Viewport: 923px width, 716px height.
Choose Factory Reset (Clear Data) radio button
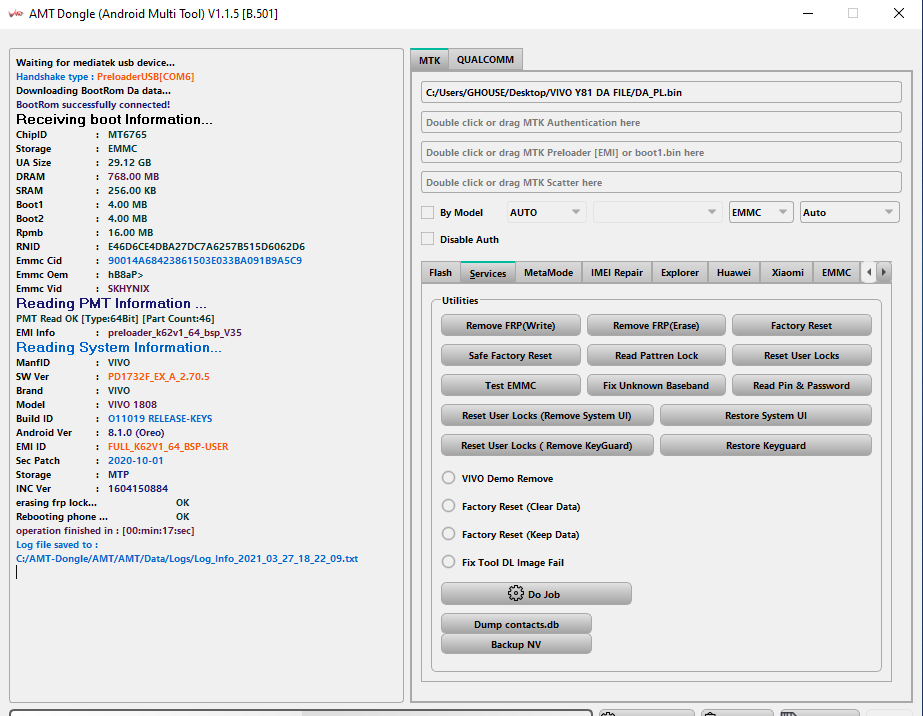click(x=449, y=506)
